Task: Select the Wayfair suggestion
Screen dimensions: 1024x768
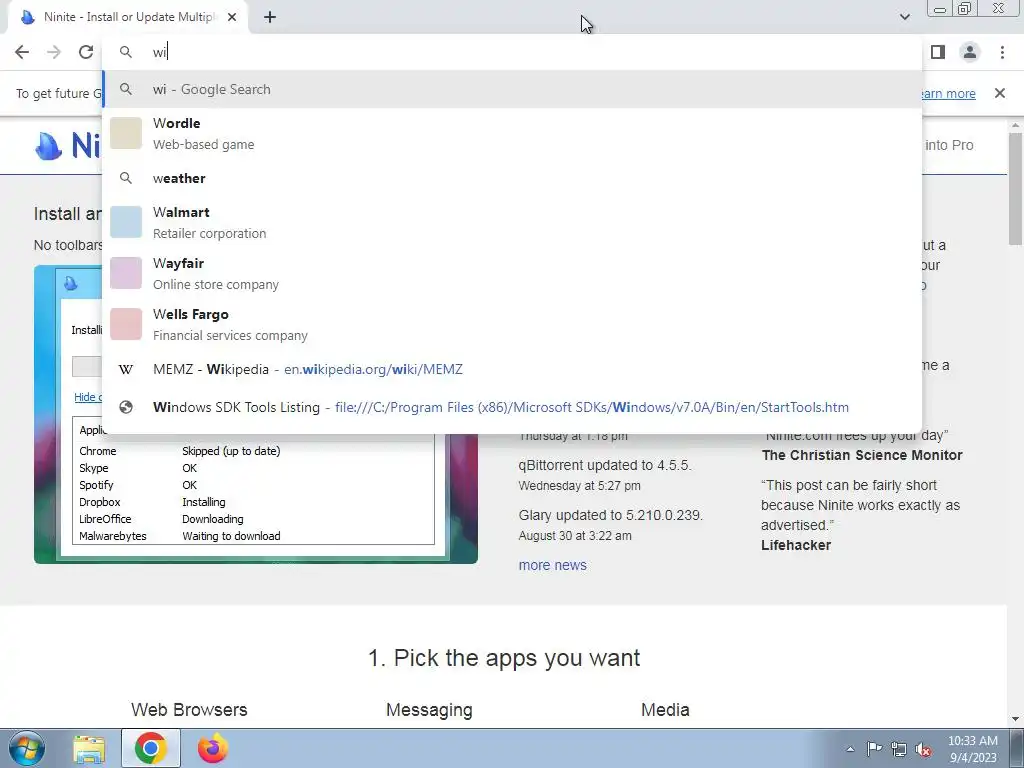Action: coord(512,273)
